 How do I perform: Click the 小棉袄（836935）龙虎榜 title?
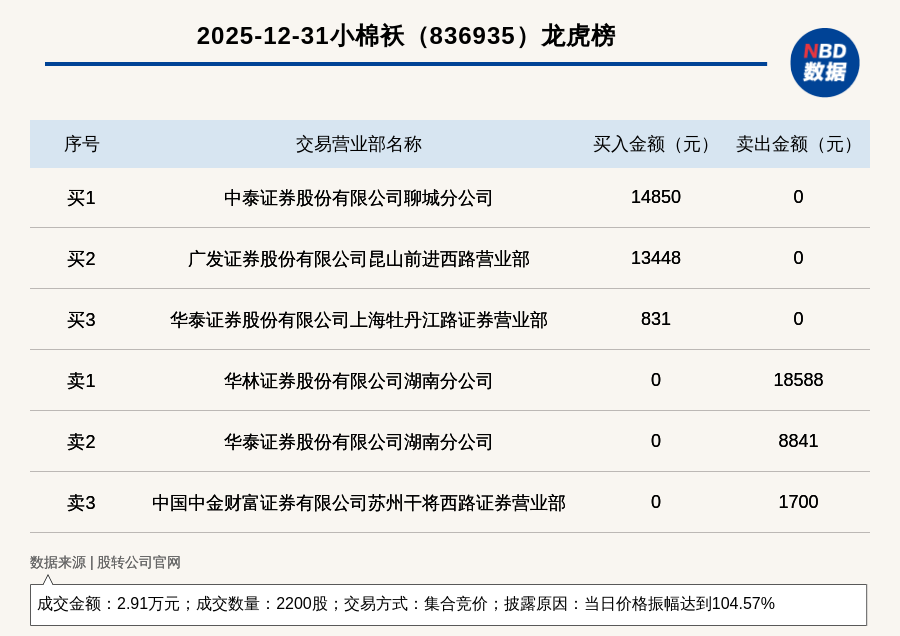click(406, 36)
